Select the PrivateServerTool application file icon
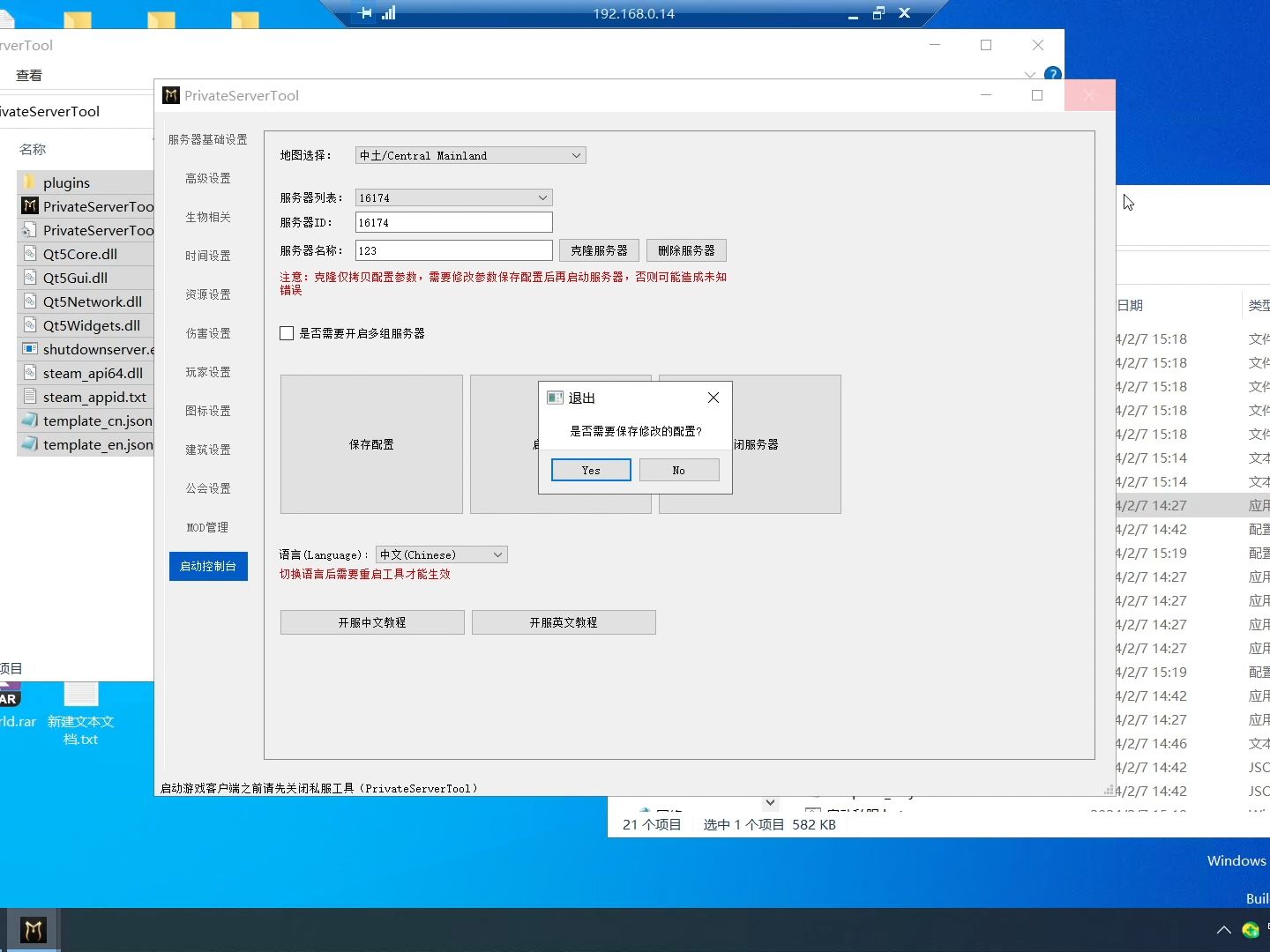The height and width of the screenshot is (952, 1270). [x=30, y=206]
